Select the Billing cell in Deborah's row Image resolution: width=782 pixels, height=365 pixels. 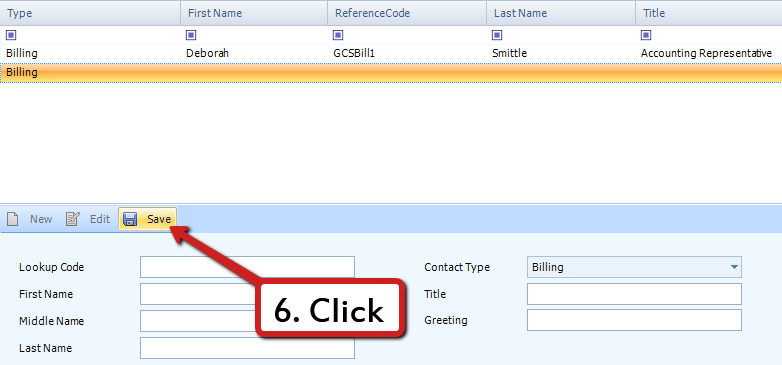tap(22, 53)
